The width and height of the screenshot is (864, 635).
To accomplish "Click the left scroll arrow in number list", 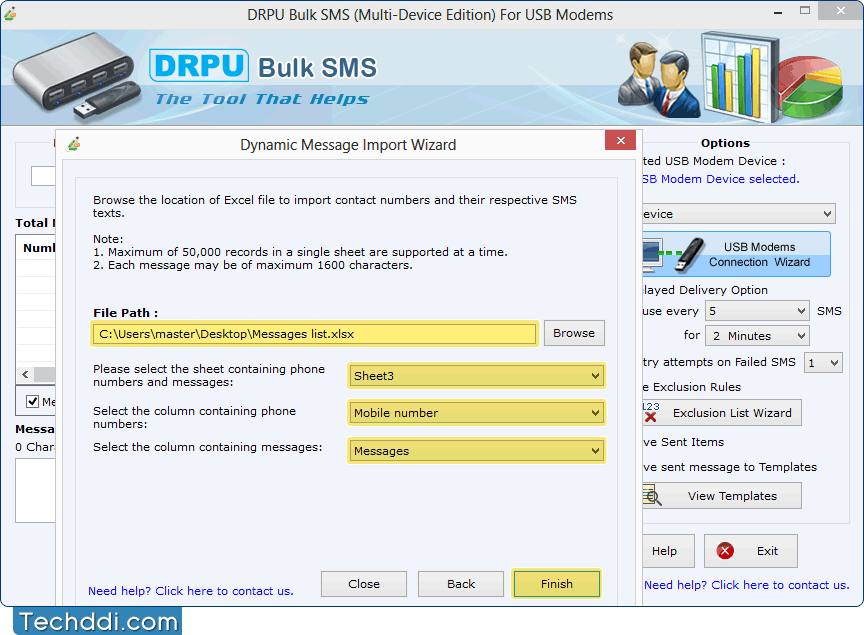I will pos(25,374).
